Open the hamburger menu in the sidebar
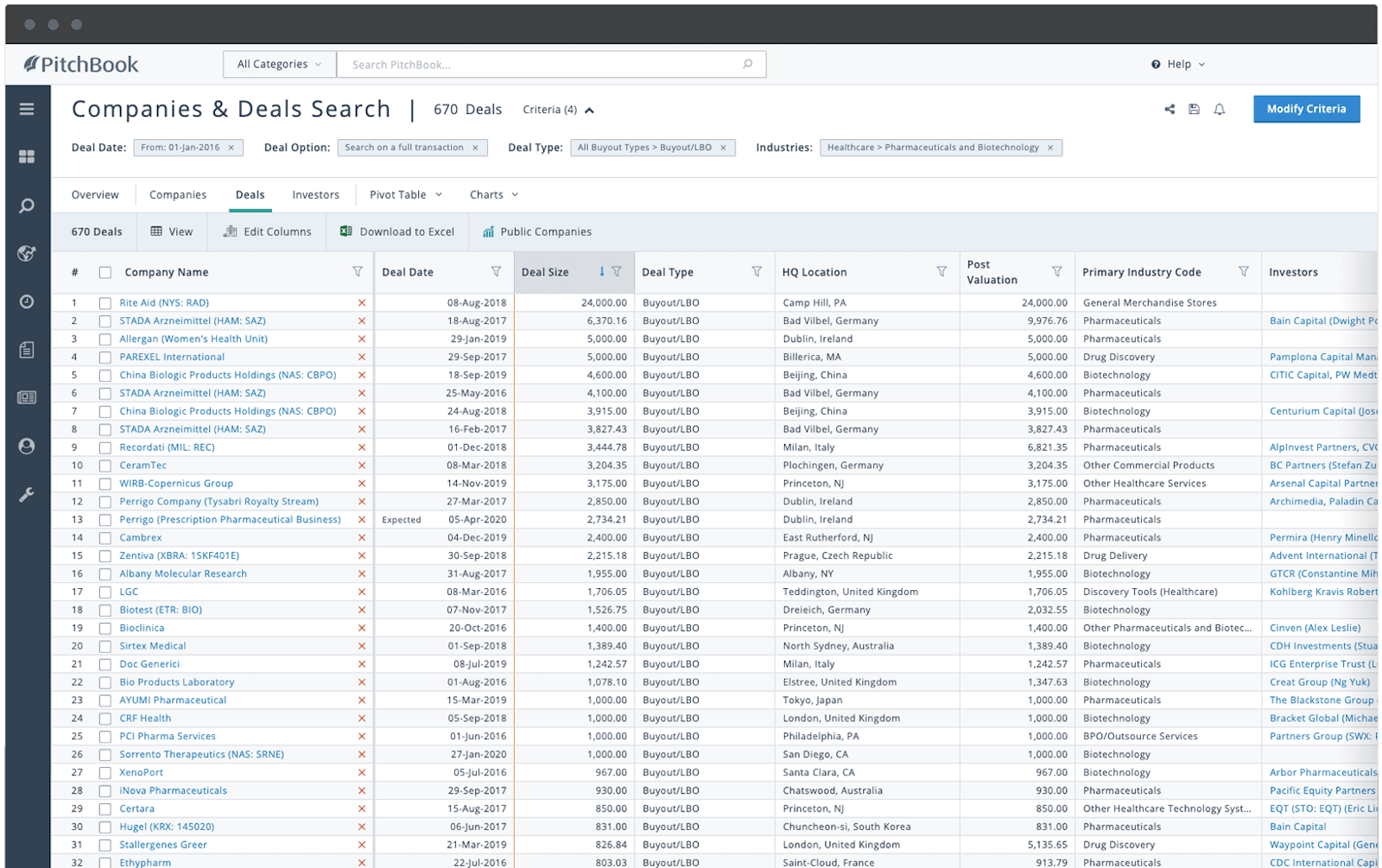Viewport: 1382px width, 868px height. point(27,109)
